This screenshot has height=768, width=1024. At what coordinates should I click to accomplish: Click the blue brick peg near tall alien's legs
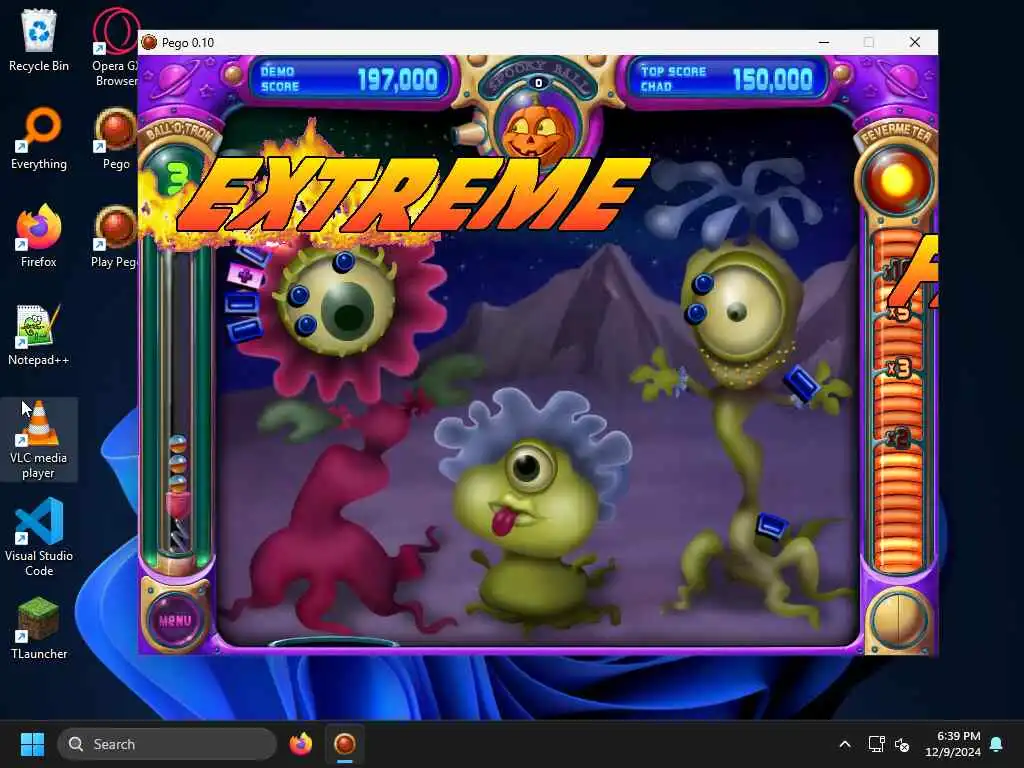(x=772, y=525)
